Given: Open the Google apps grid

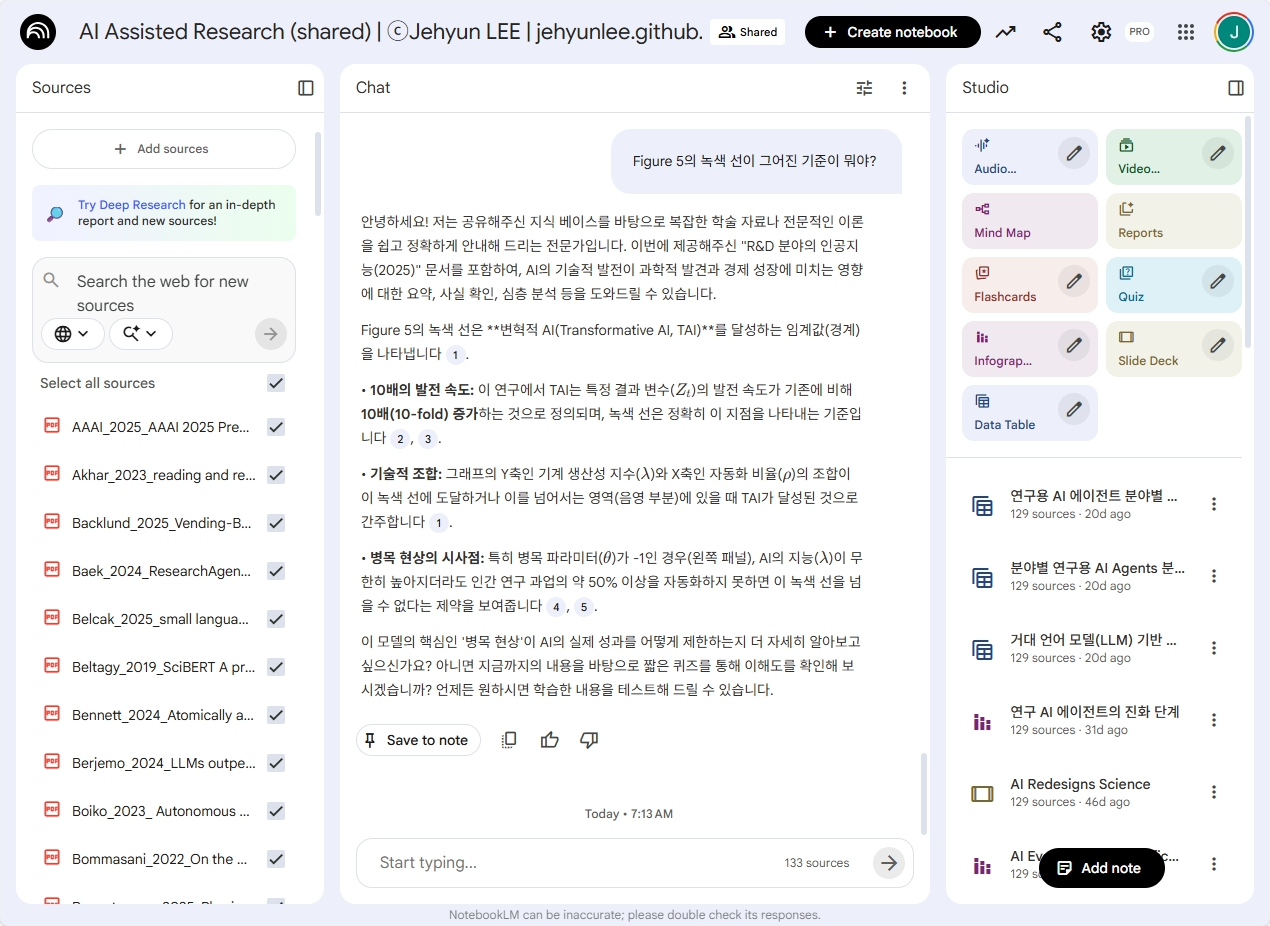Looking at the screenshot, I should [1186, 32].
